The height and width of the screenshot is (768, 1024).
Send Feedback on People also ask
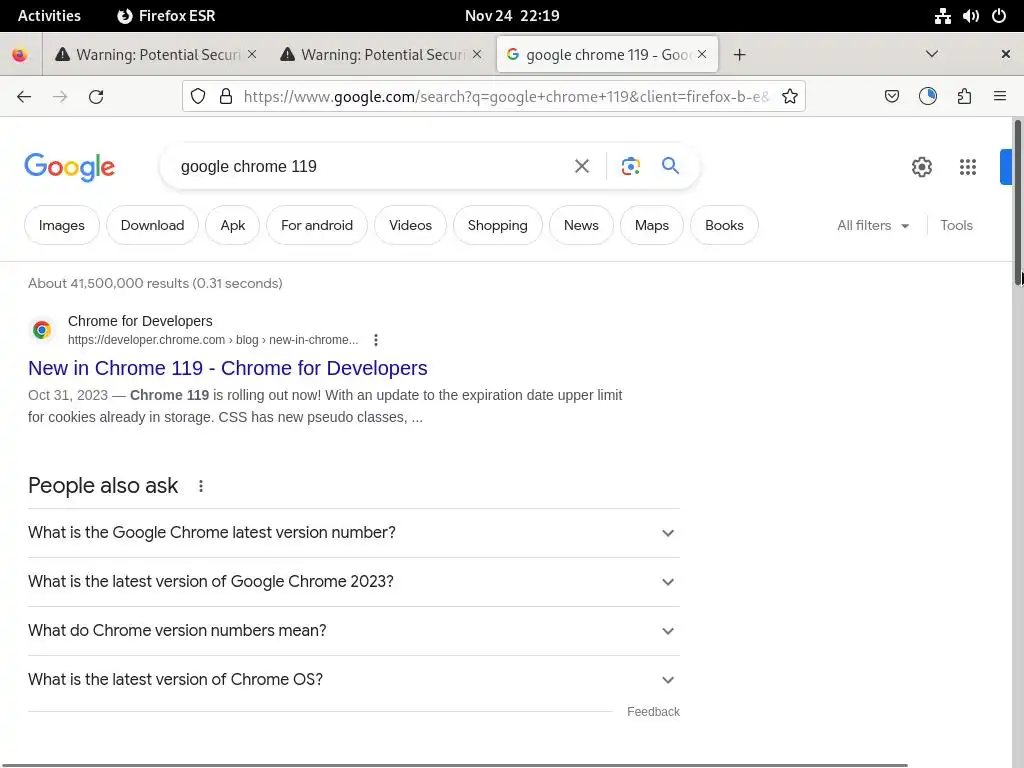[653, 712]
